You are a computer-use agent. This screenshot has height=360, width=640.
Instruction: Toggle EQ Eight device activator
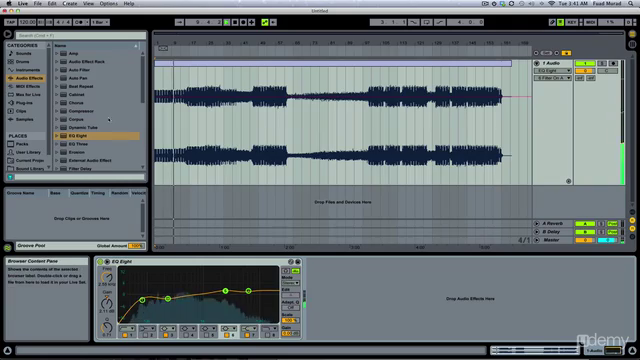(x=100, y=262)
